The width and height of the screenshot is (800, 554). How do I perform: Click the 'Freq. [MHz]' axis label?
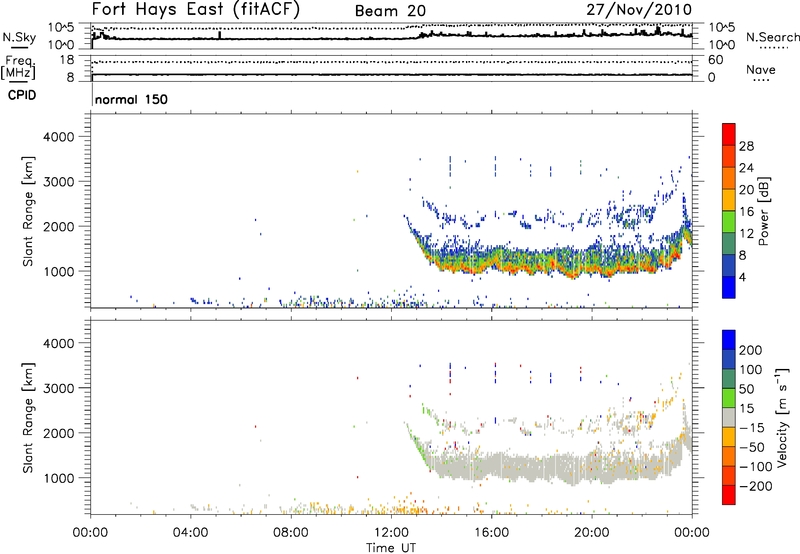tap(18, 68)
